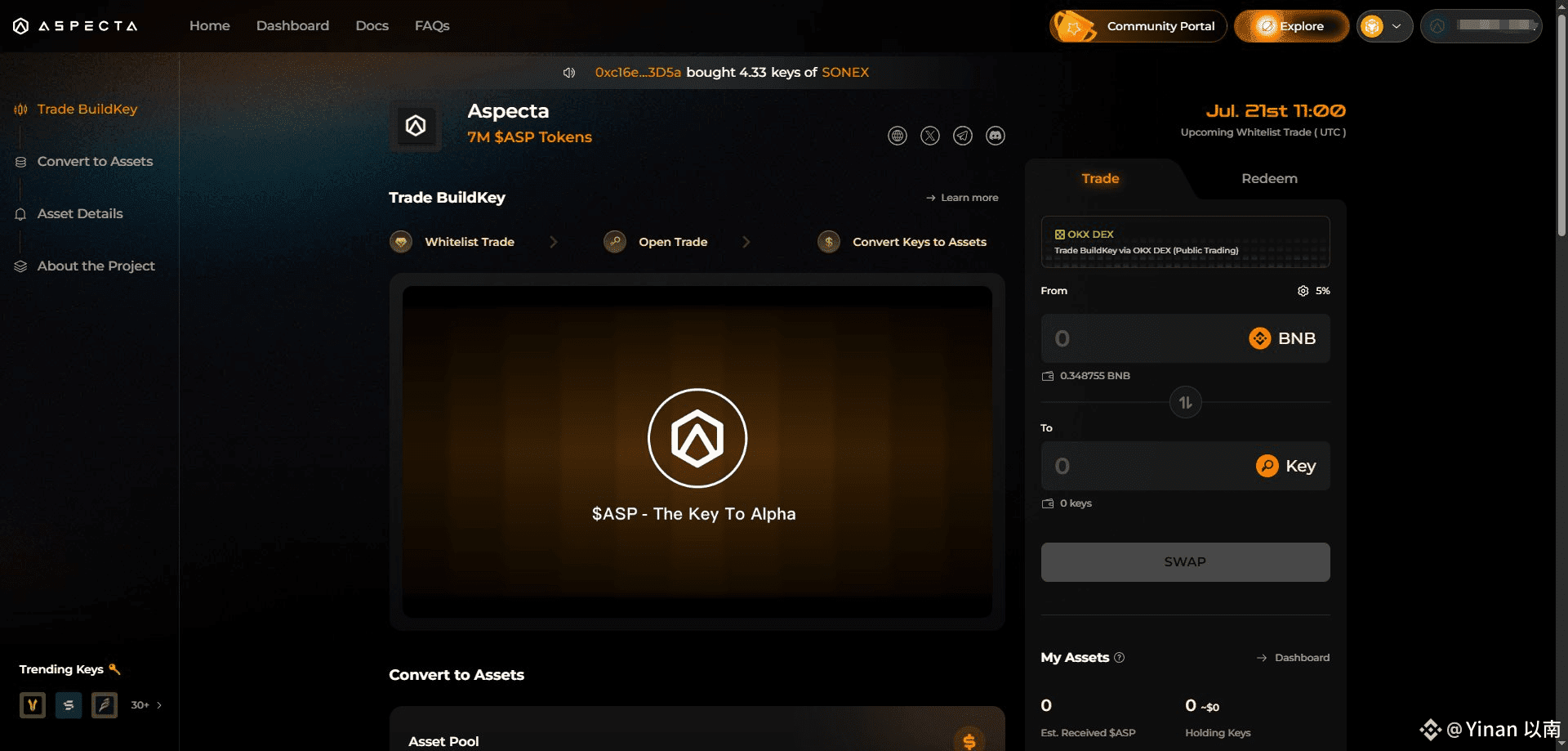Open the project Telegram icon
The width and height of the screenshot is (1568, 751).
(x=963, y=136)
